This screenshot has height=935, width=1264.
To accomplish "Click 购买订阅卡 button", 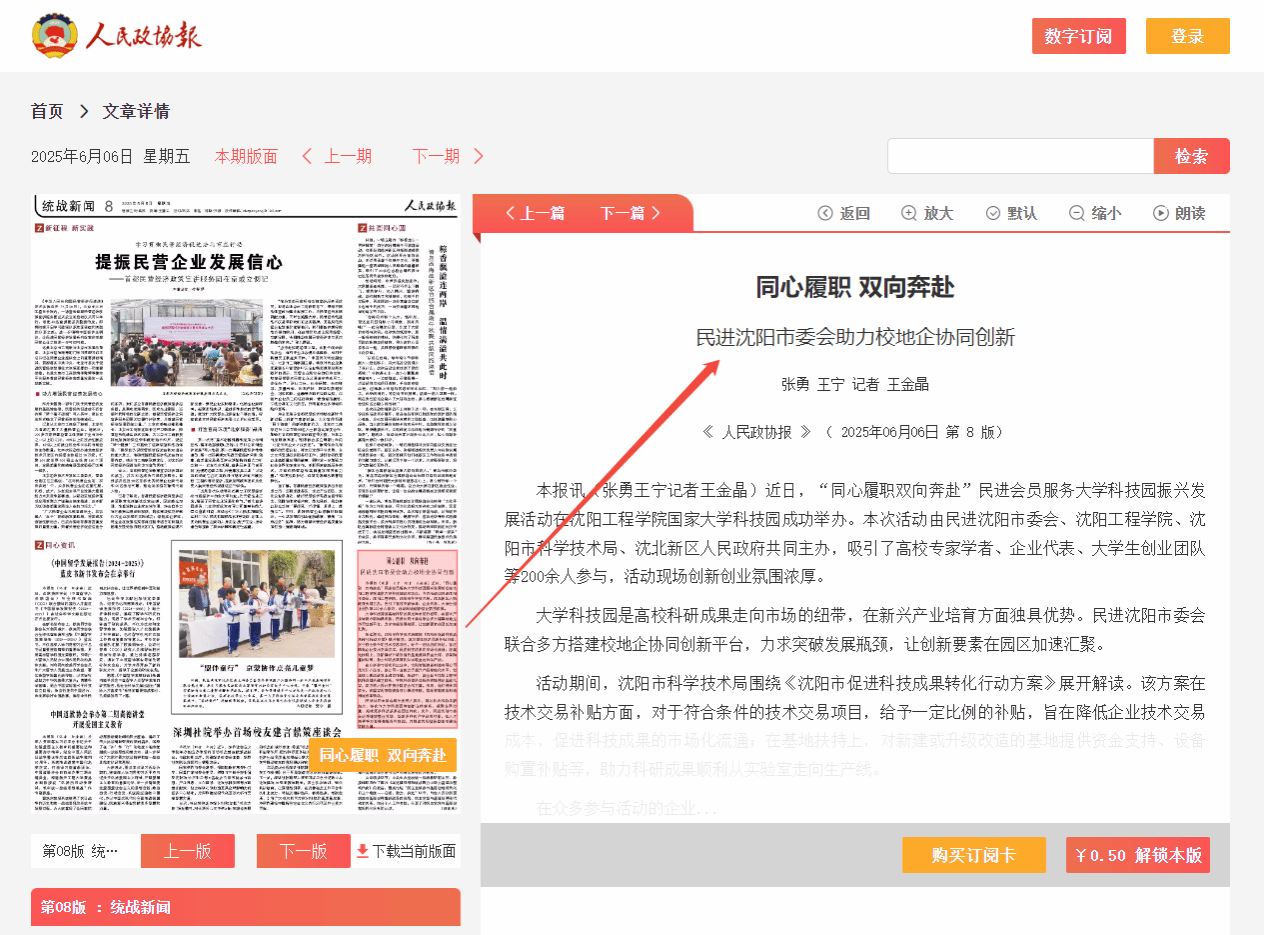I will 973,855.
